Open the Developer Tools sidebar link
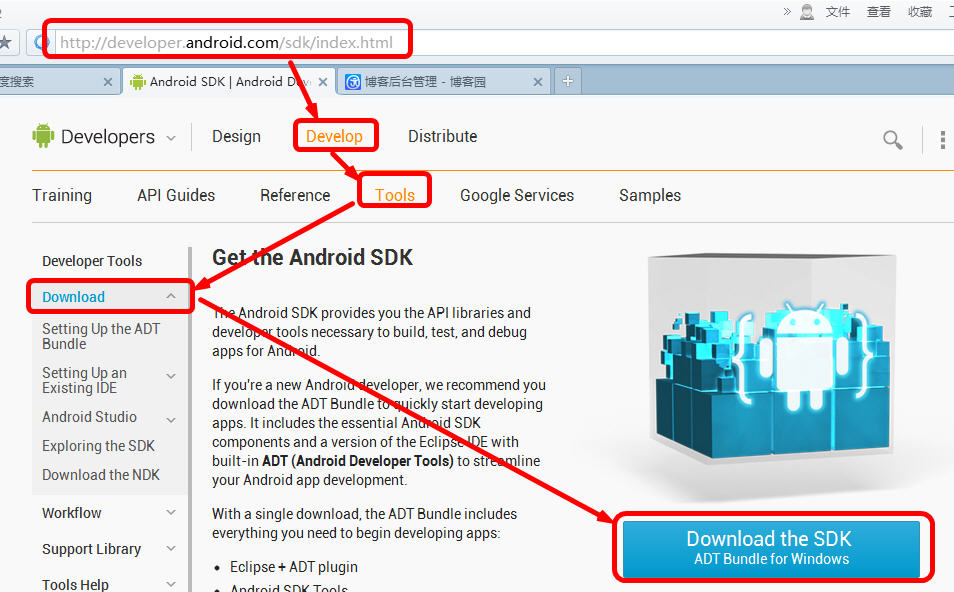The image size is (954, 592). [x=92, y=261]
